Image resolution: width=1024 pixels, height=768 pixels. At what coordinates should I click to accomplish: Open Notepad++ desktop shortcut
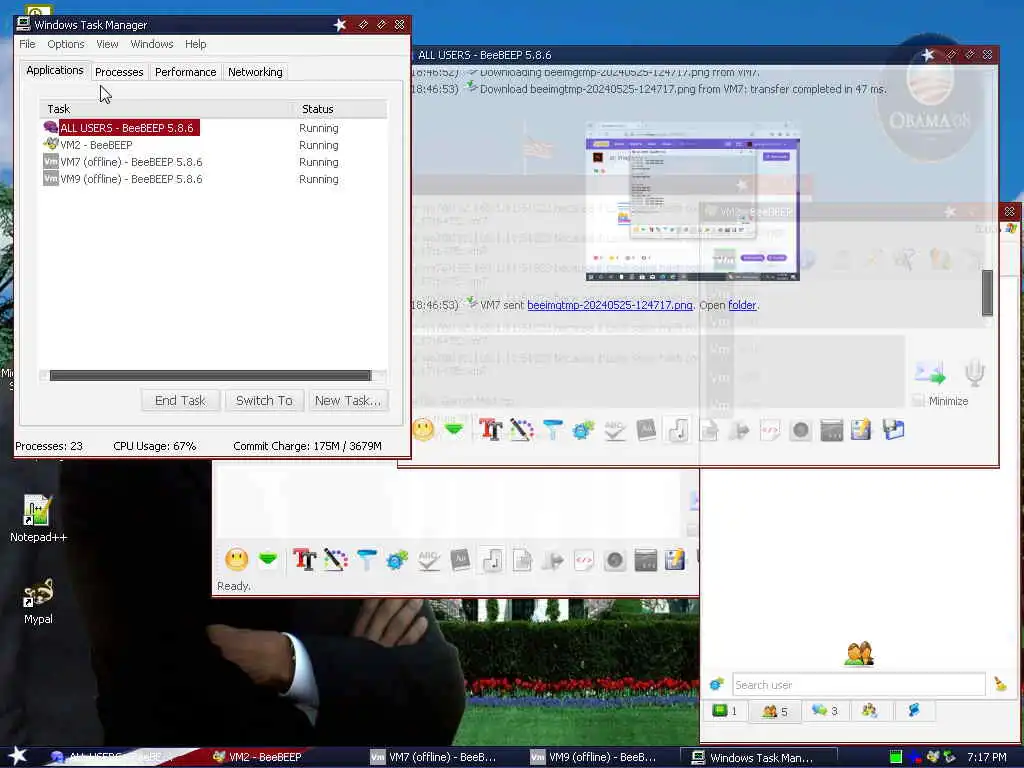(x=38, y=519)
